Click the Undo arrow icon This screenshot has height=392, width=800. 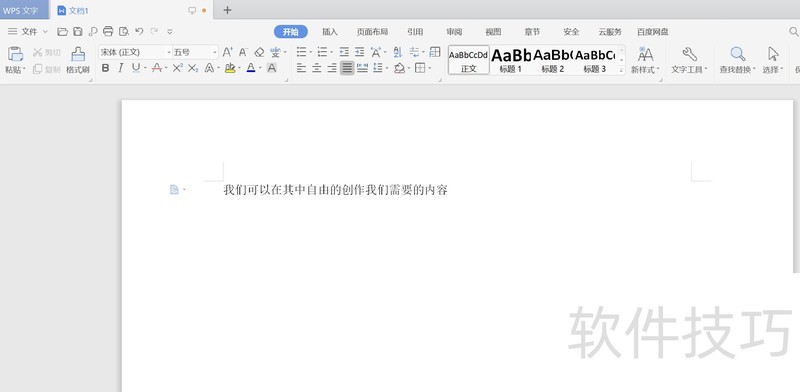coord(139,31)
